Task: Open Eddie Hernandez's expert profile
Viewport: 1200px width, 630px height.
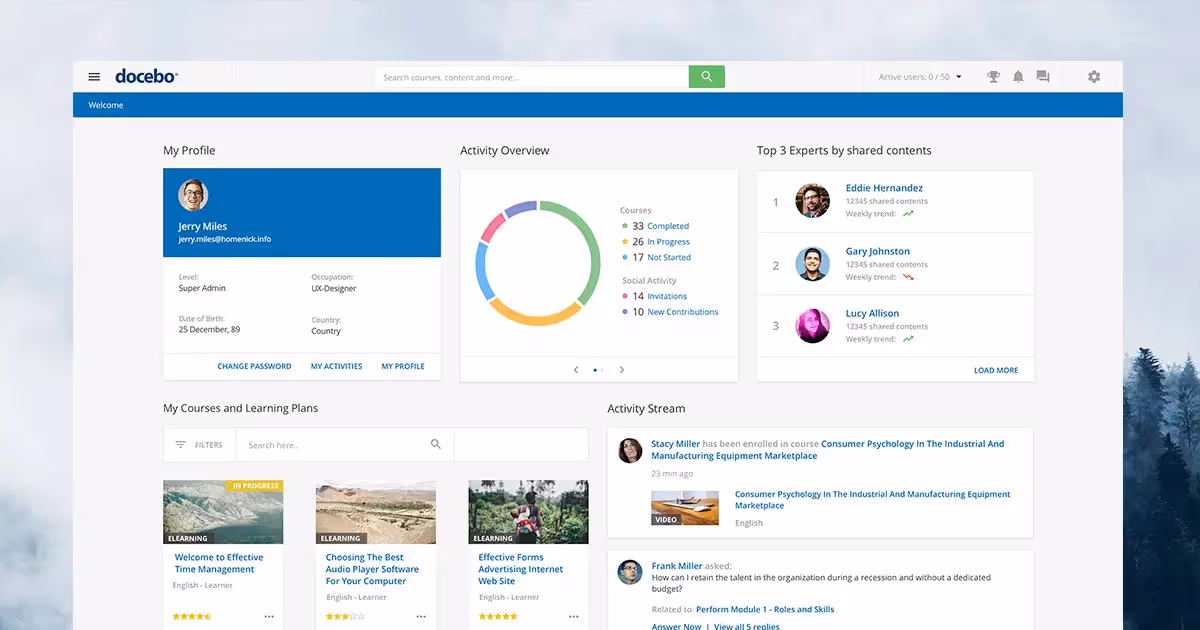Action: (x=884, y=188)
